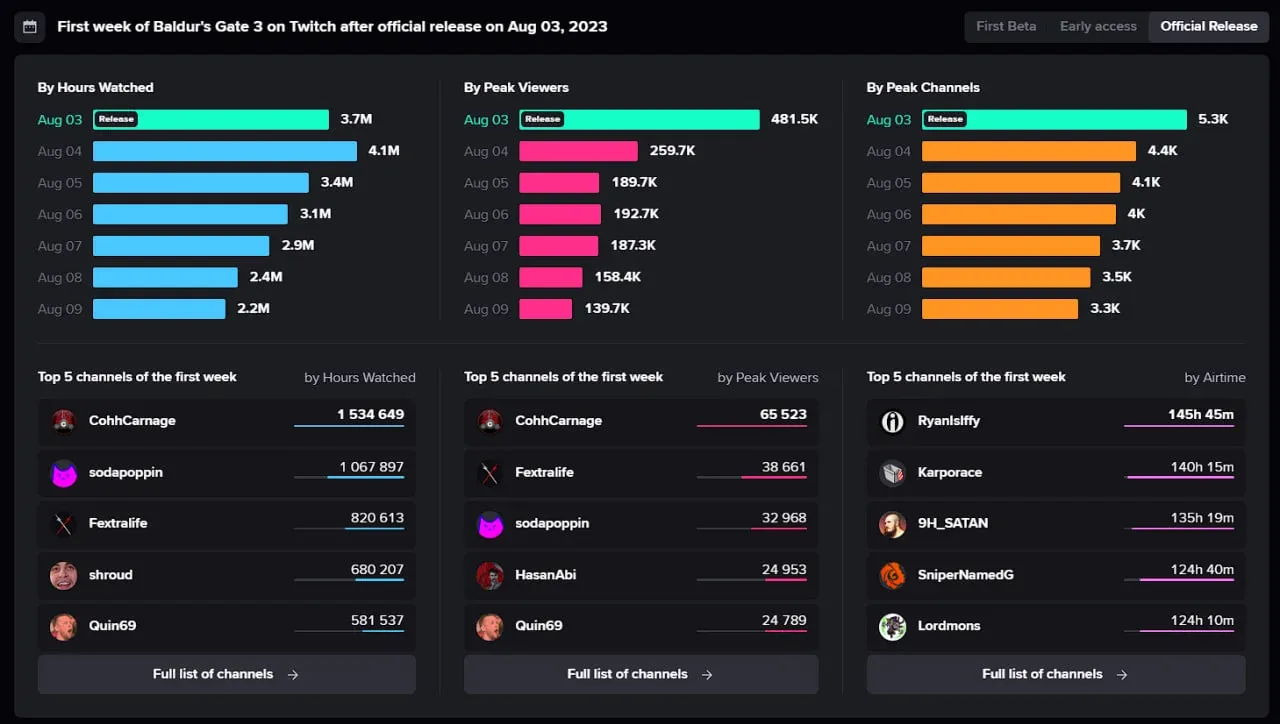The width and height of the screenshot is (1280, 724).
Task: Click the Lordmons channel avatar
Action: click(x=892, y=626)
